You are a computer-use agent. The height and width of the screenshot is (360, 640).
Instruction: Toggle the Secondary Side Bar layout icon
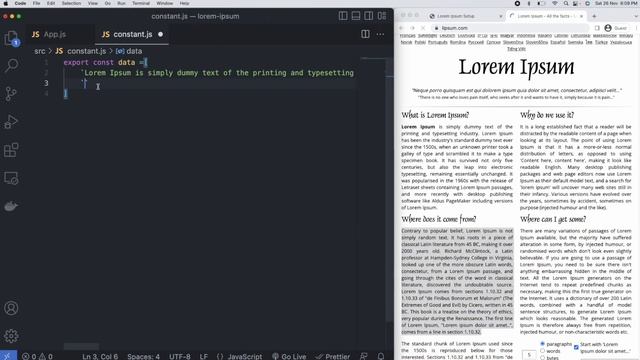coord(369,16)
